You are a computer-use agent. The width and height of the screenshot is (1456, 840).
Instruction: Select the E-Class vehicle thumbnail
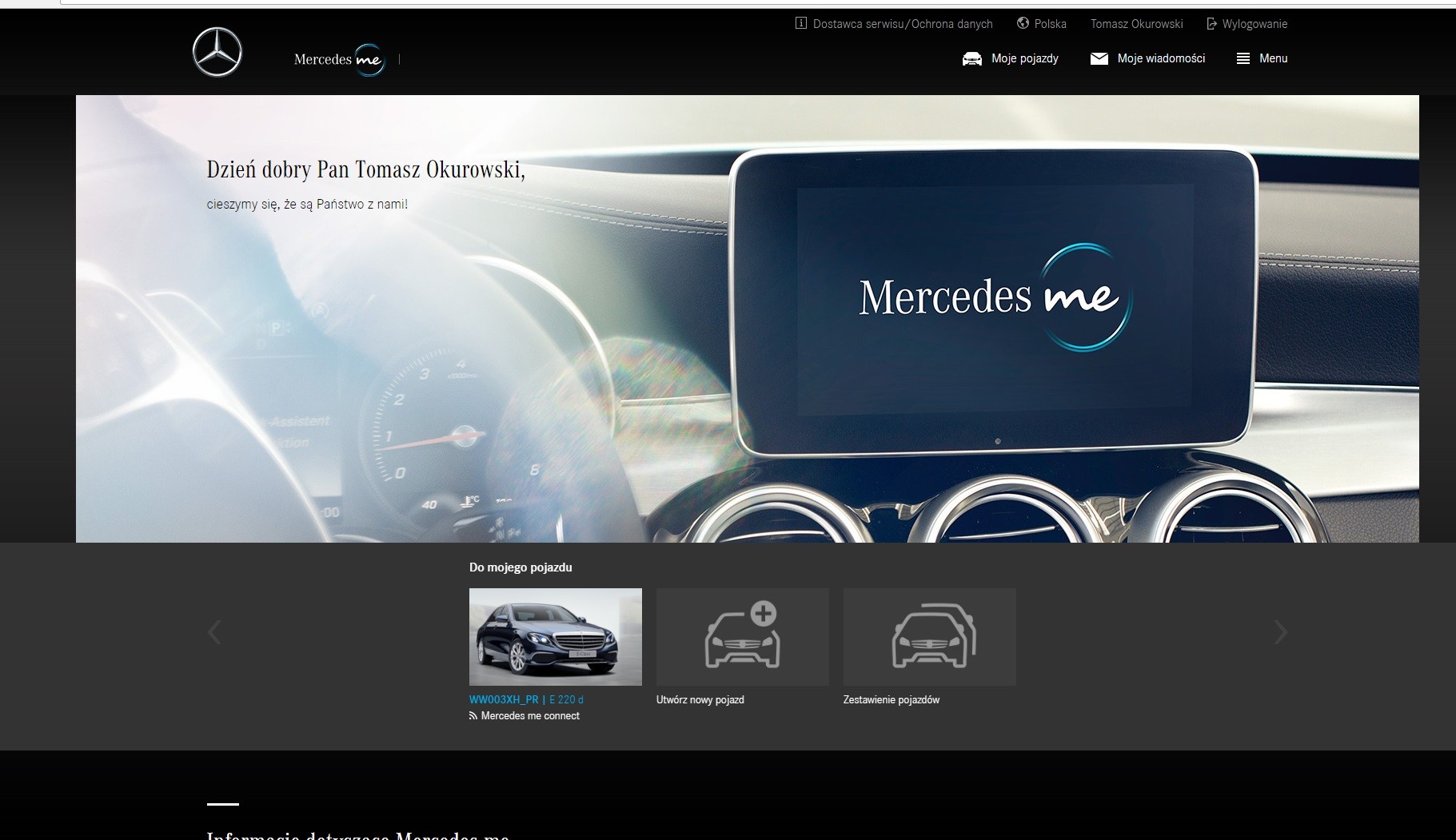click(555, 637)
